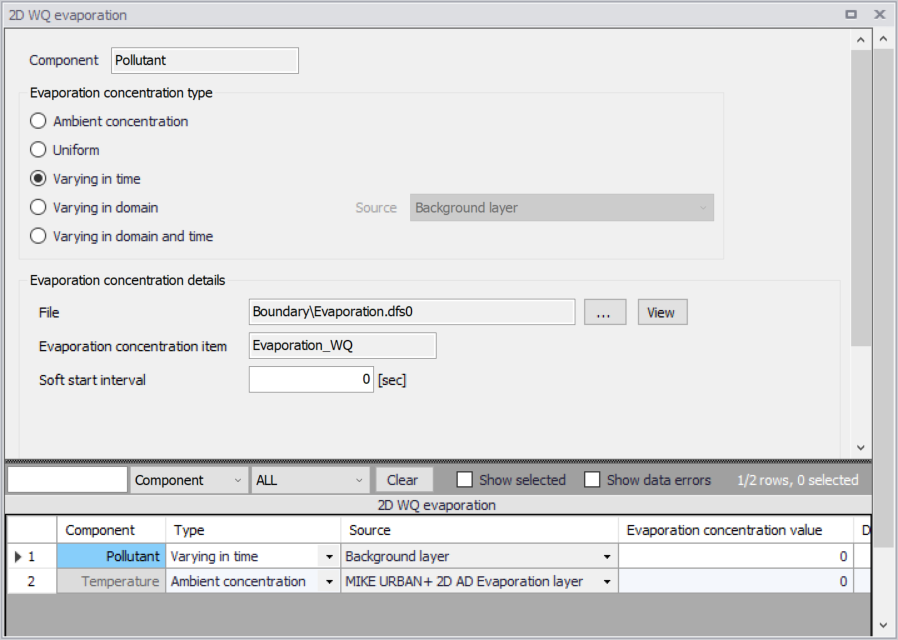Open the Background layer Source dropdown in form
The height and width of the screenshot is (640, 898).
click(x=562, y=207)
